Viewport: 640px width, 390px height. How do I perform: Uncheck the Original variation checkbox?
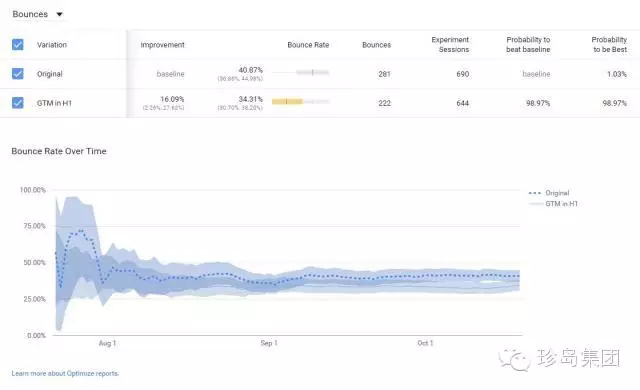(18, 74)
